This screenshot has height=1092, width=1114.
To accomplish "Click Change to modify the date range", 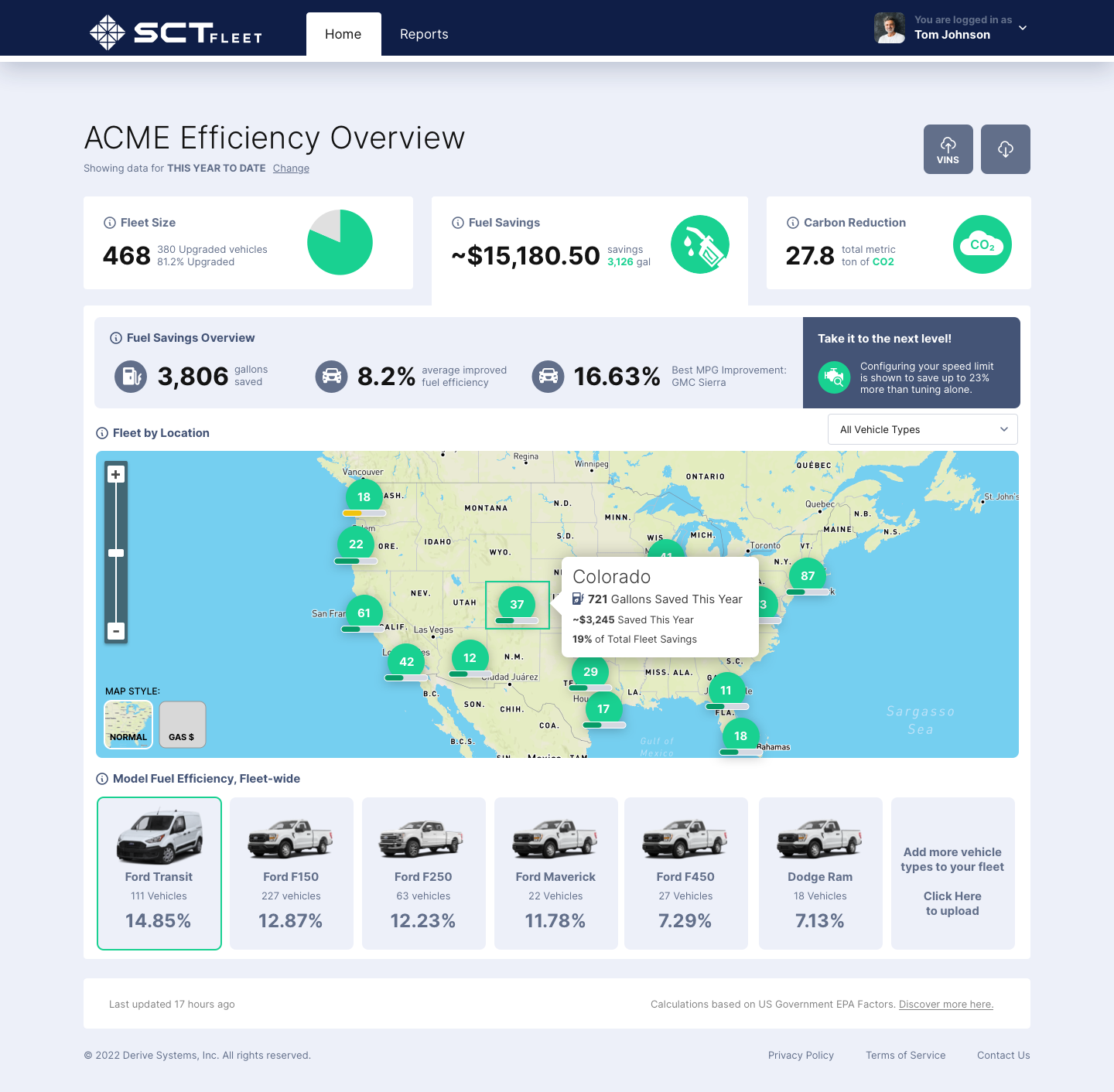I will 291,168.
